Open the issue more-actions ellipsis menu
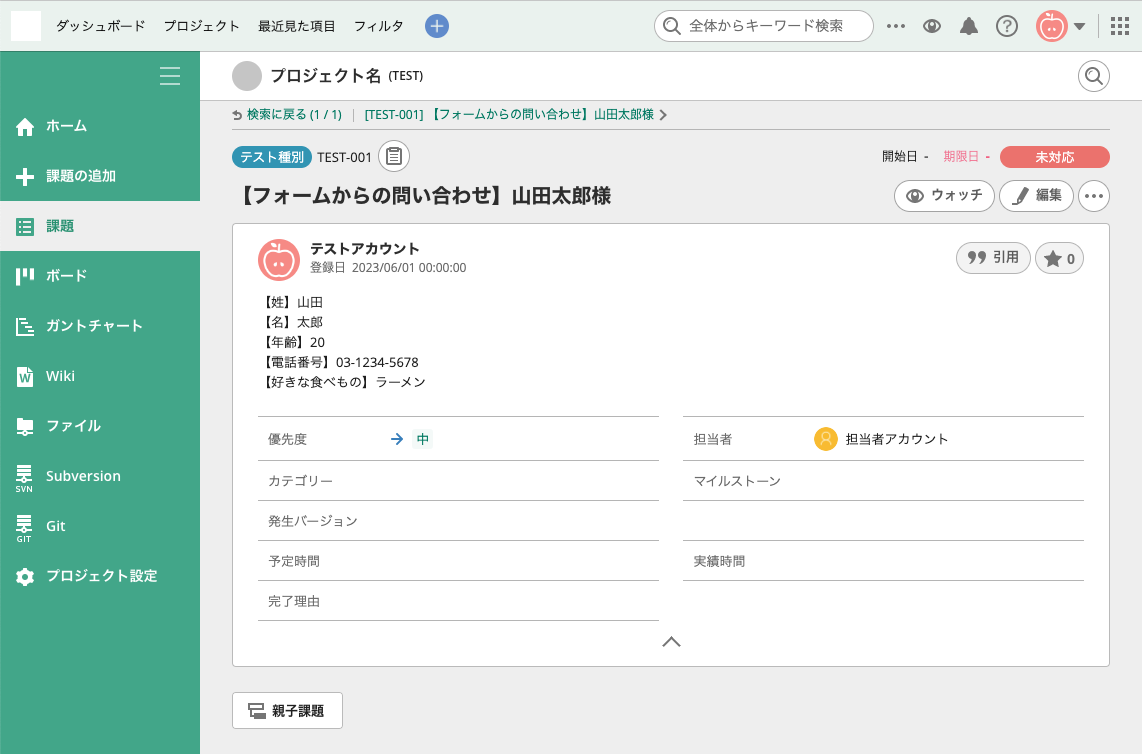 1094,196
